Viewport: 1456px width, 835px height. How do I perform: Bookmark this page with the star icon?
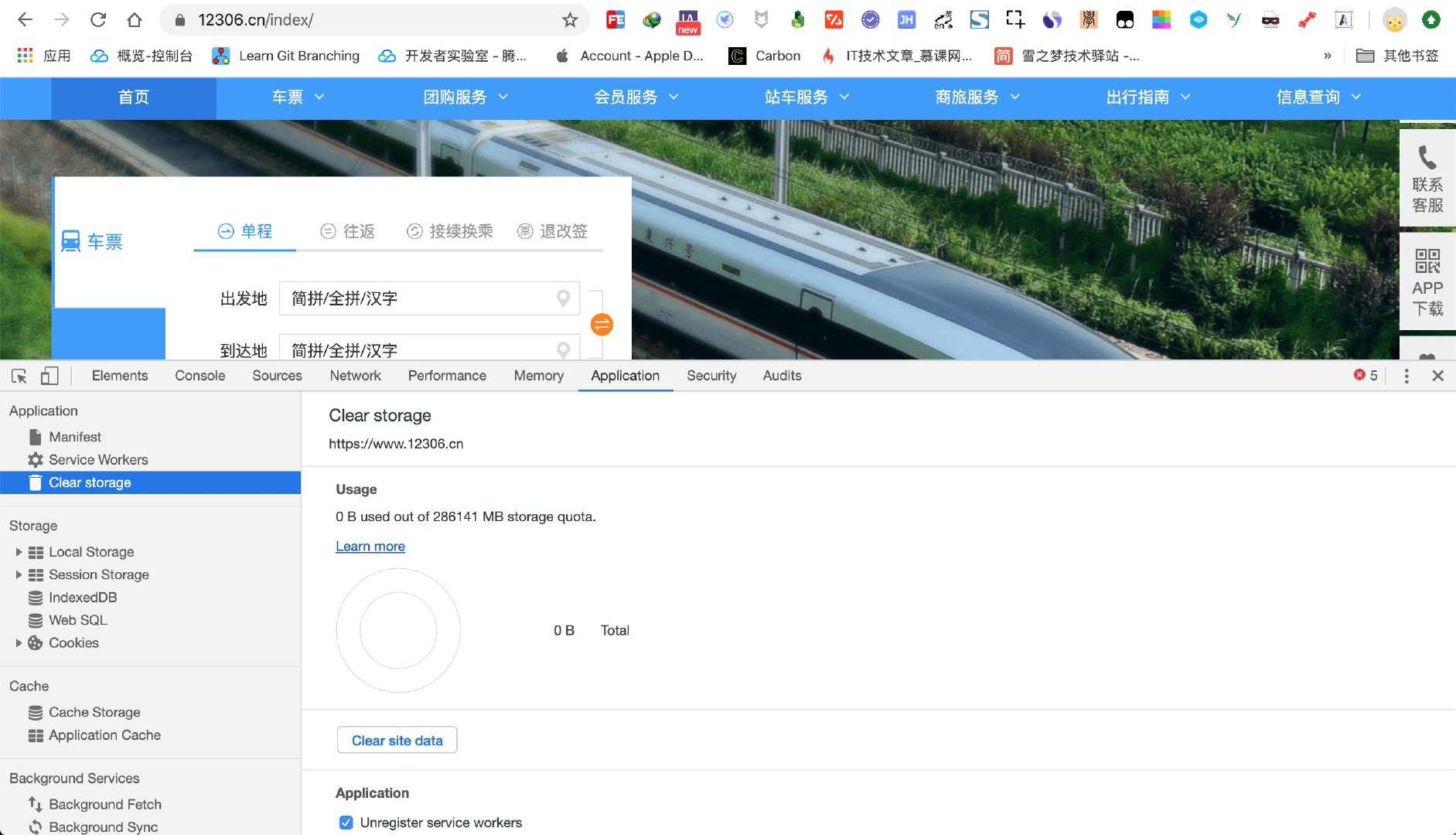(x=570, y=20)
